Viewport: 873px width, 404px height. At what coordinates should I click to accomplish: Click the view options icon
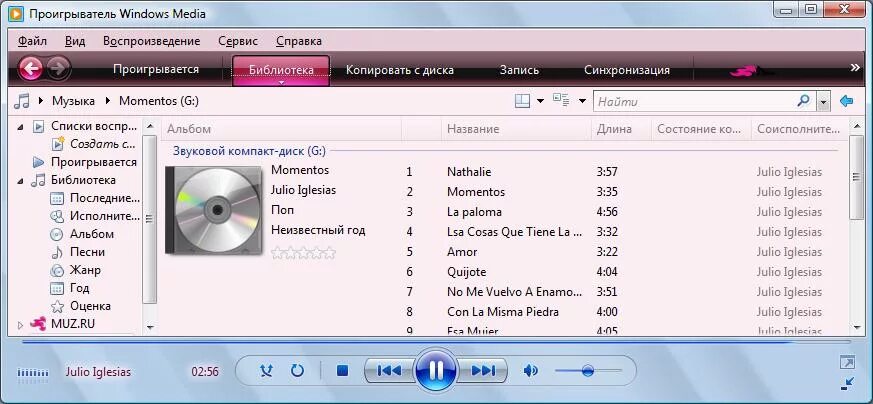[561, 101]
